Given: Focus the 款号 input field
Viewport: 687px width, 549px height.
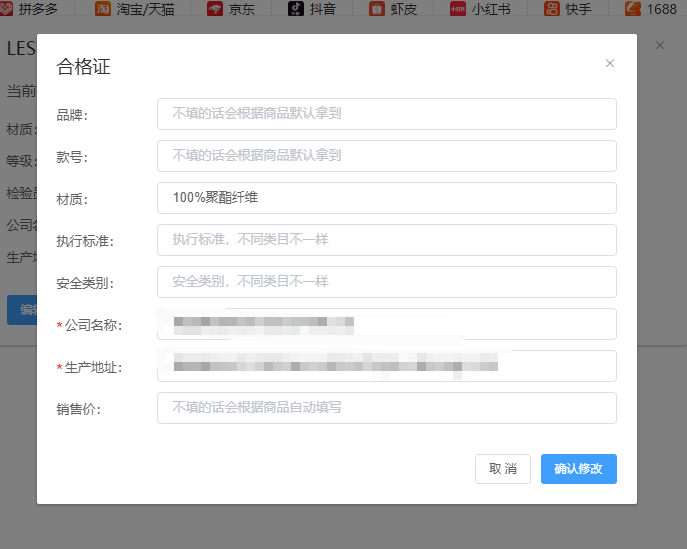Looking at the screenshot, I should pos(386,156).
